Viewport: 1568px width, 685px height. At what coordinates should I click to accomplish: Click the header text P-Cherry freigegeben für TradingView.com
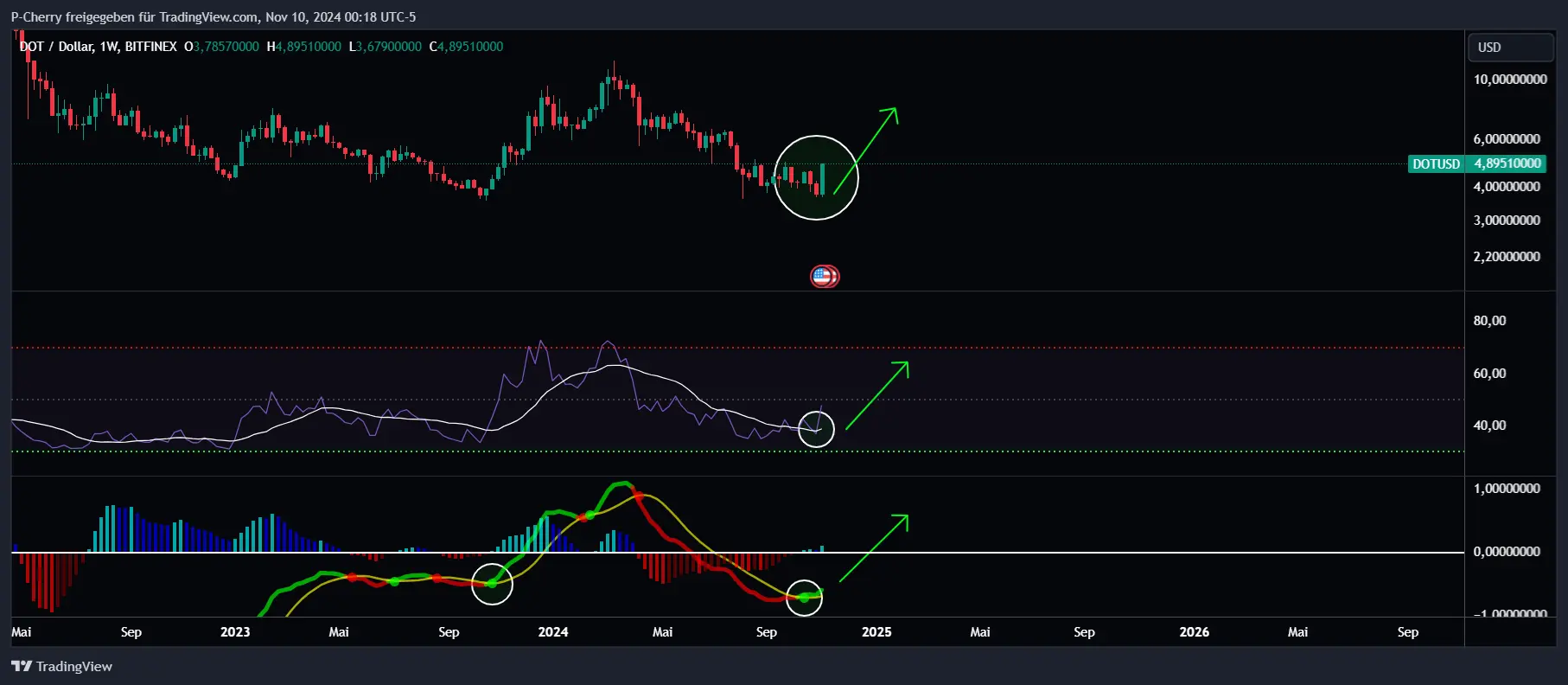click(x=134, y=16)
